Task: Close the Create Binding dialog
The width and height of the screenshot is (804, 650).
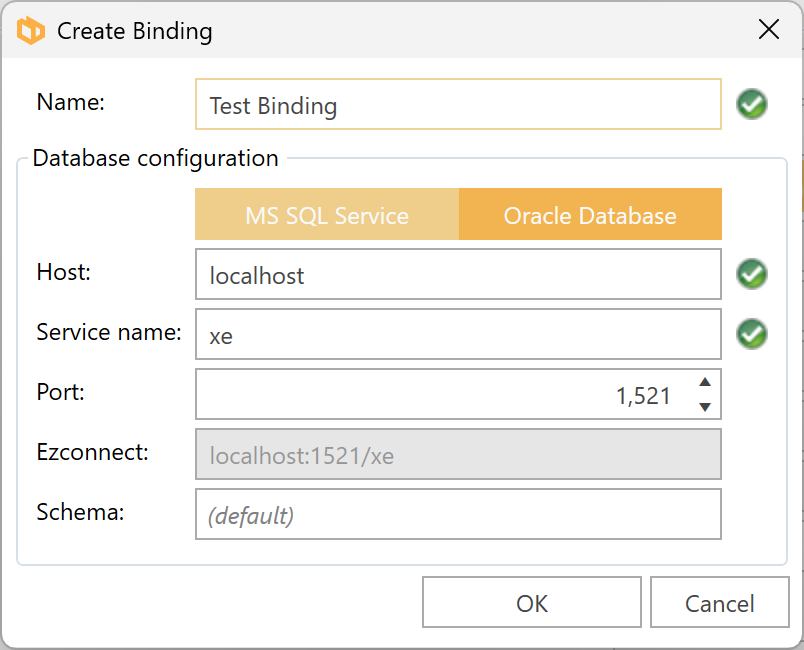Action: click(768, 30)
